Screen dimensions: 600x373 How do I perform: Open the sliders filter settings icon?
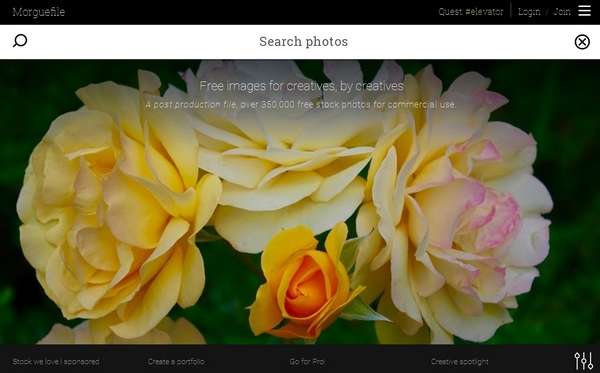coord(584,361)
